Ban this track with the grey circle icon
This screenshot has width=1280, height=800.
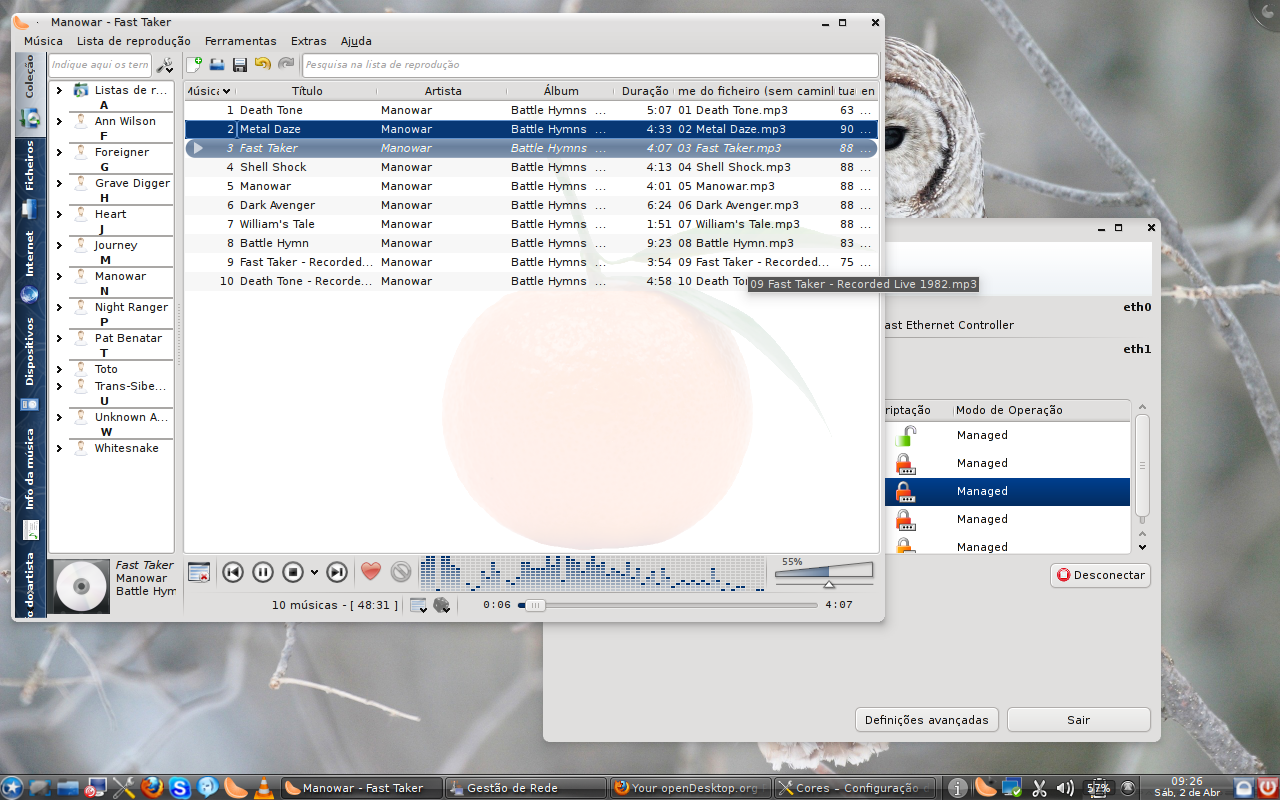coord(401,572)
